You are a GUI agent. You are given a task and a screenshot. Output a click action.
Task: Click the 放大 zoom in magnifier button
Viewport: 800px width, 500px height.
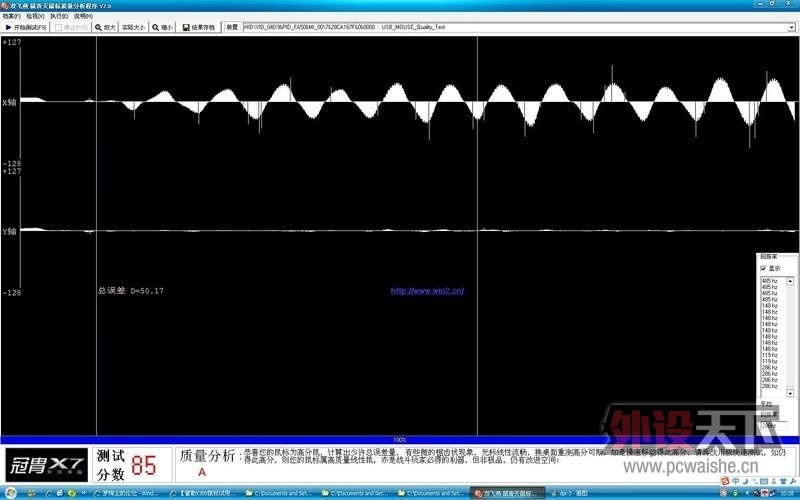click(105, 27)
